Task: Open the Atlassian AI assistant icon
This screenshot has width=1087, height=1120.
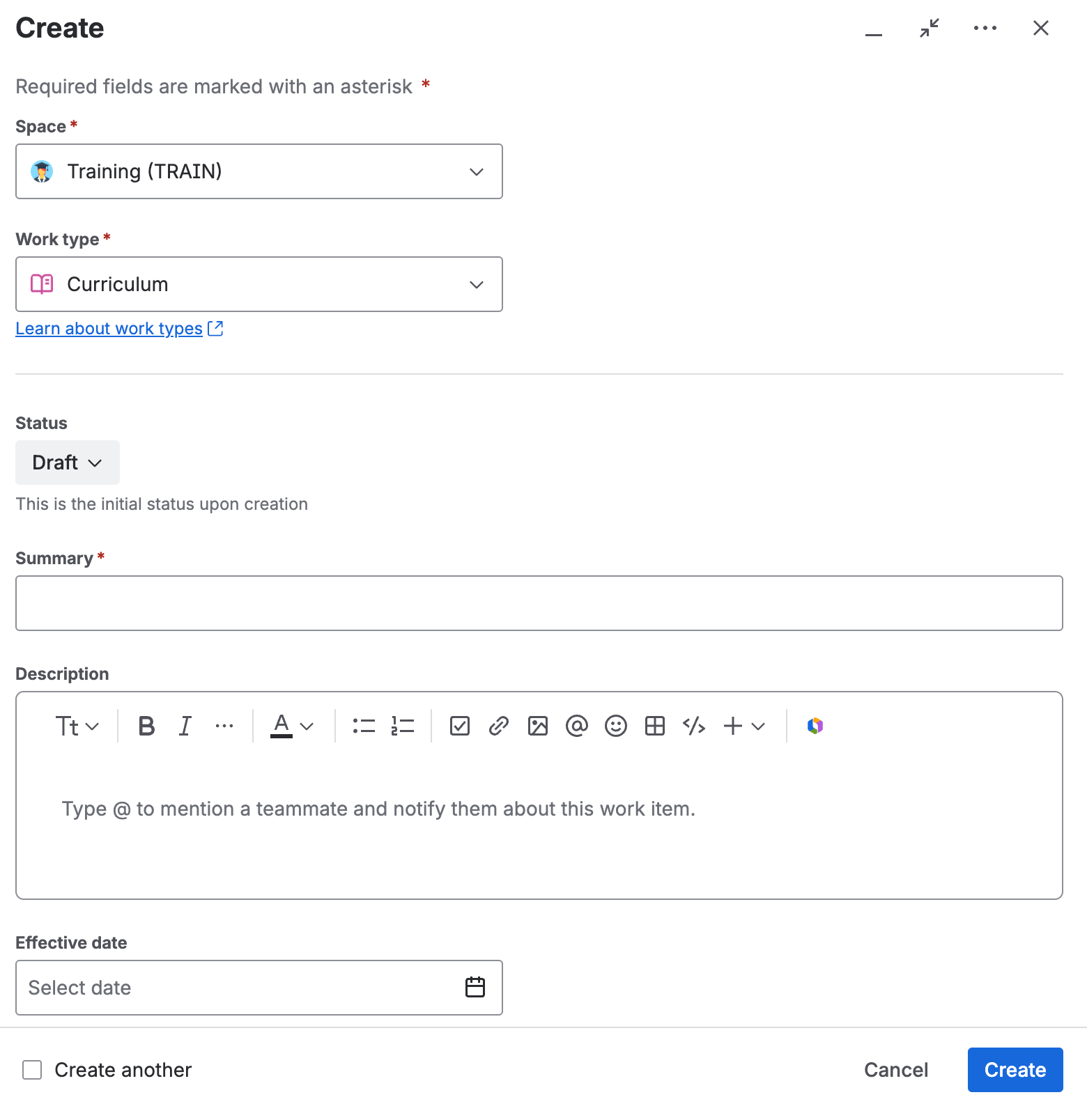Action: coord(815,726)
